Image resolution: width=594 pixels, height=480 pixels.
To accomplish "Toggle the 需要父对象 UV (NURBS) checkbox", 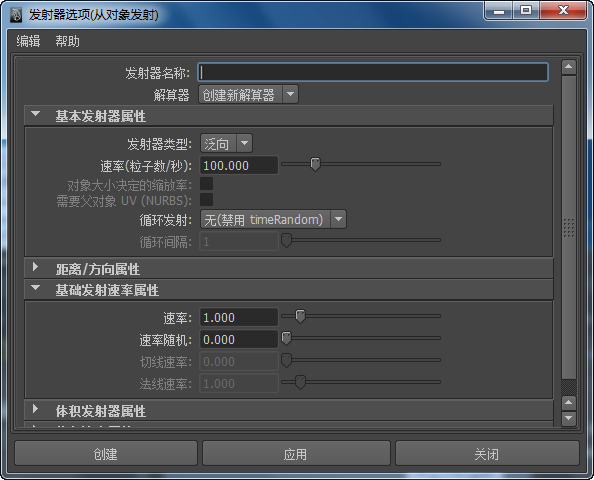I will (x=206, y=200).
